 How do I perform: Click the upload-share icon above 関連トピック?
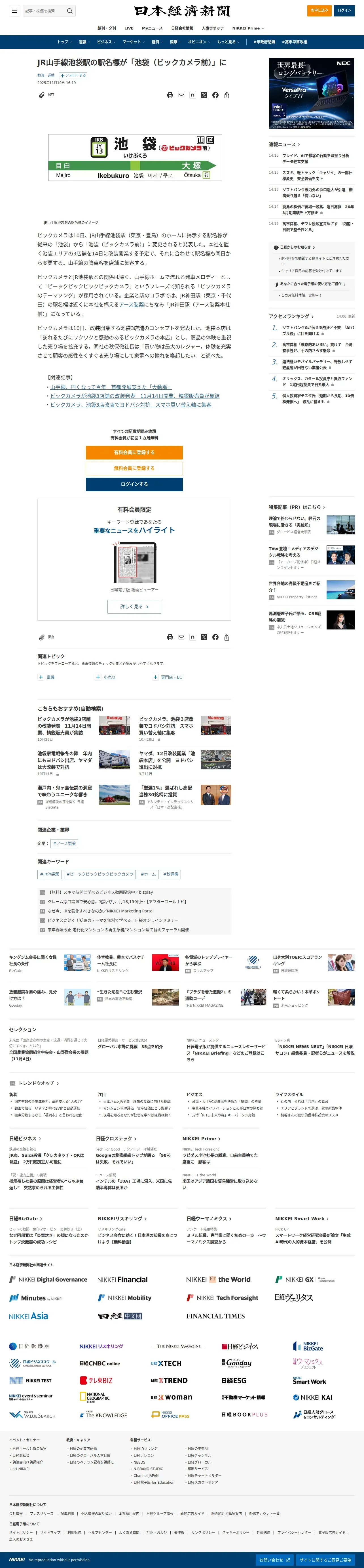pyautogui.click(x=227, y=637)
